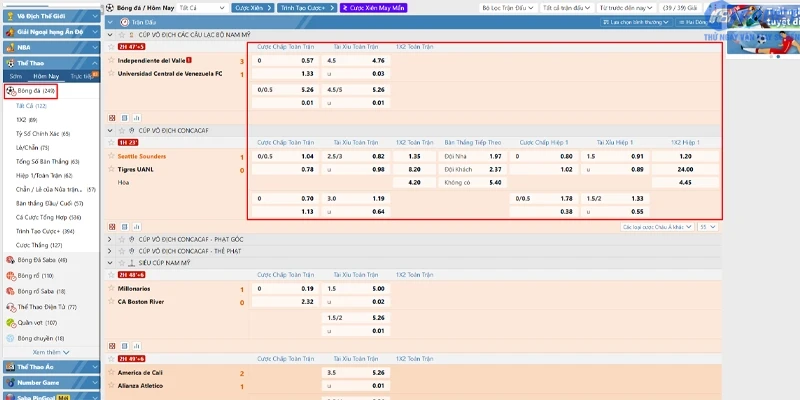Click the trophy icon for Vô Địch Thế Giới
Screen dimensions: 800x400
pyautogui.click(x=10, y=16)
